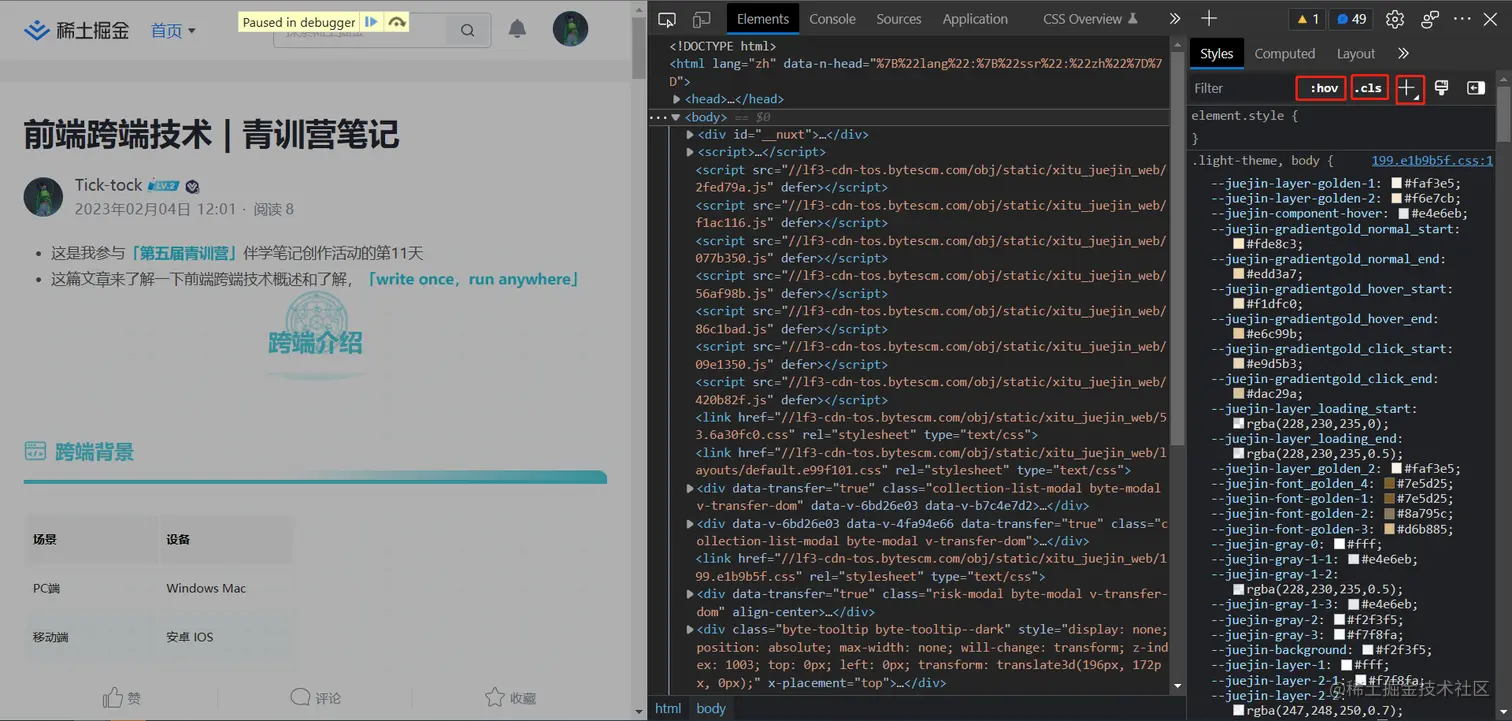Click the page search magnifier button
This screenshot has width=1512, height=721.
click(468, 31)
